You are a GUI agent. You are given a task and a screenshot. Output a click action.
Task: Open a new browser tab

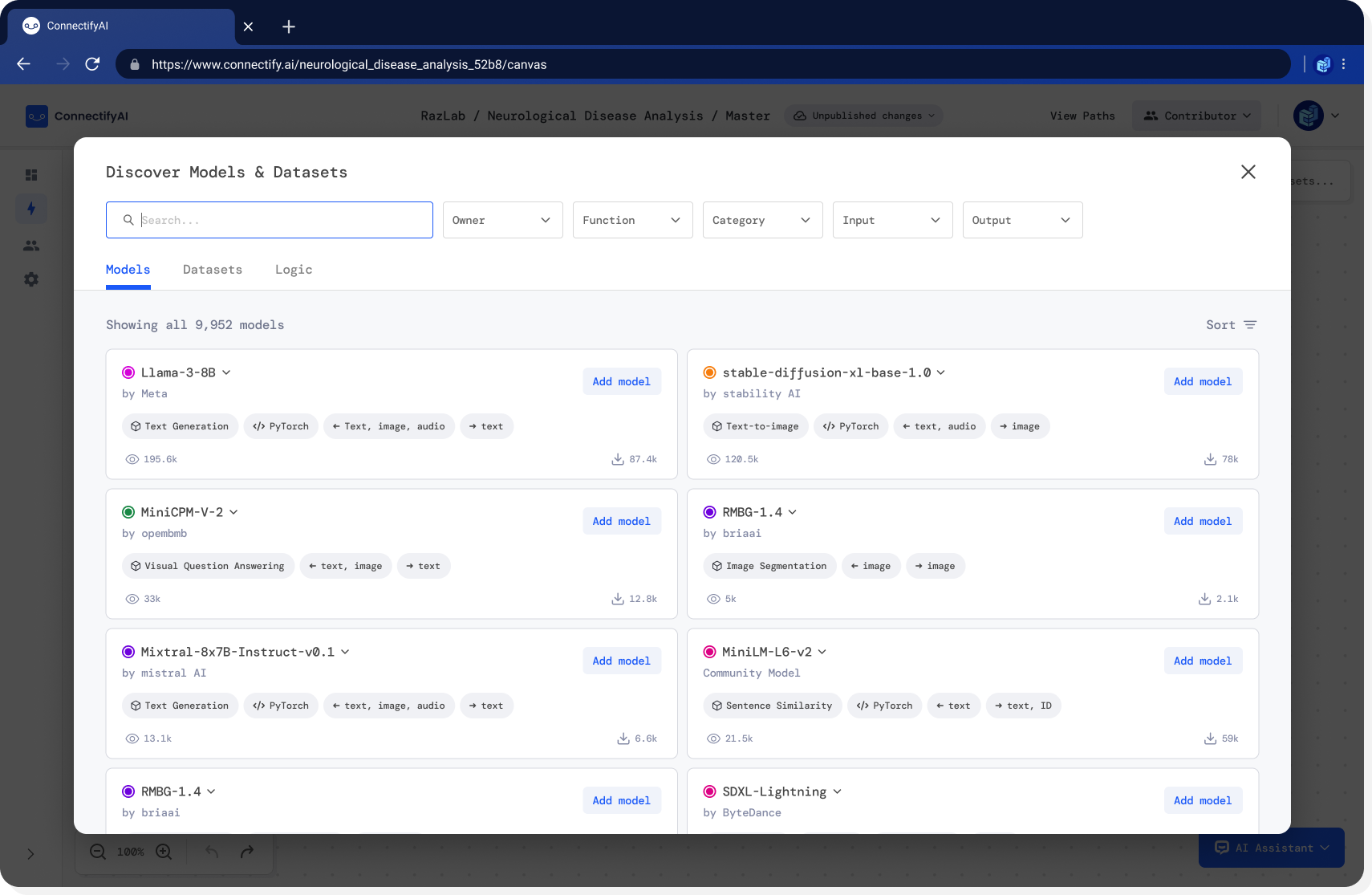289,26
